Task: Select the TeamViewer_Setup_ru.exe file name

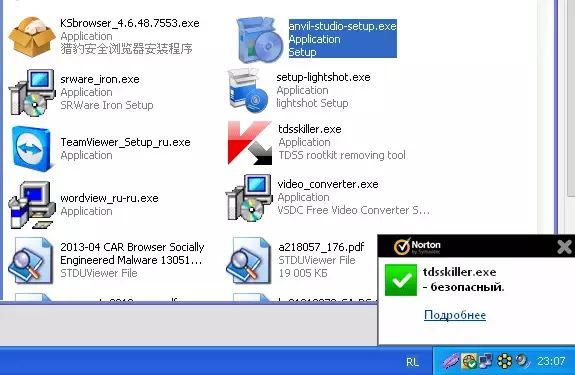Action: (125, 142)
